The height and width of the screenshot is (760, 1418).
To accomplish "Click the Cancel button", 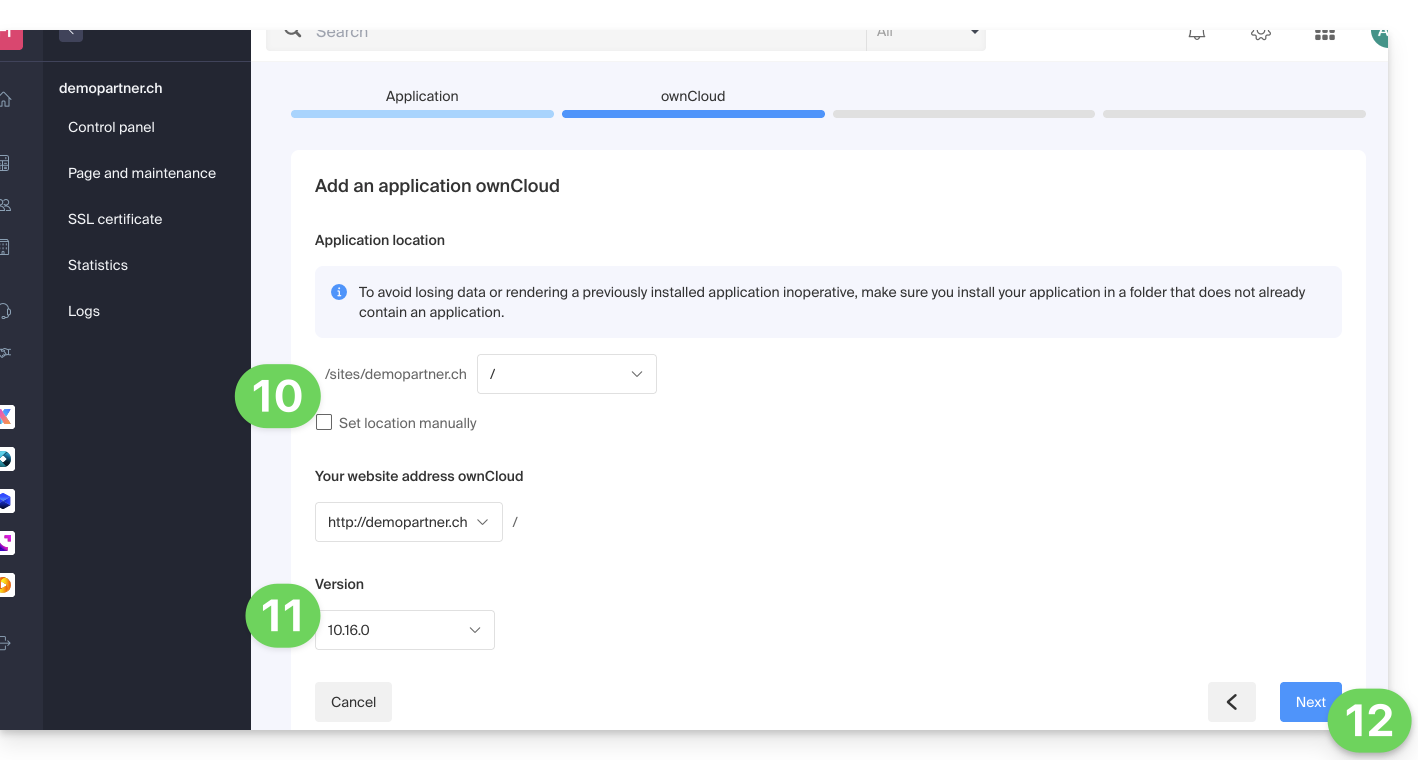I will point(353,702).
